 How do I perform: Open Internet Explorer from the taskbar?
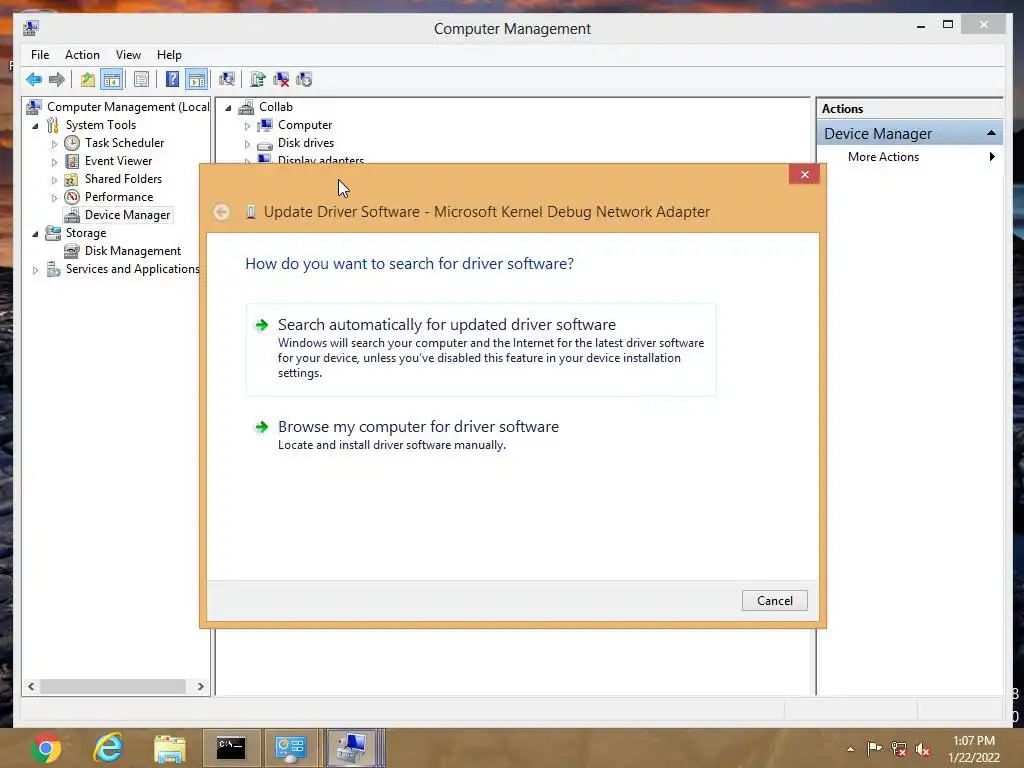(x=108, y=748)
